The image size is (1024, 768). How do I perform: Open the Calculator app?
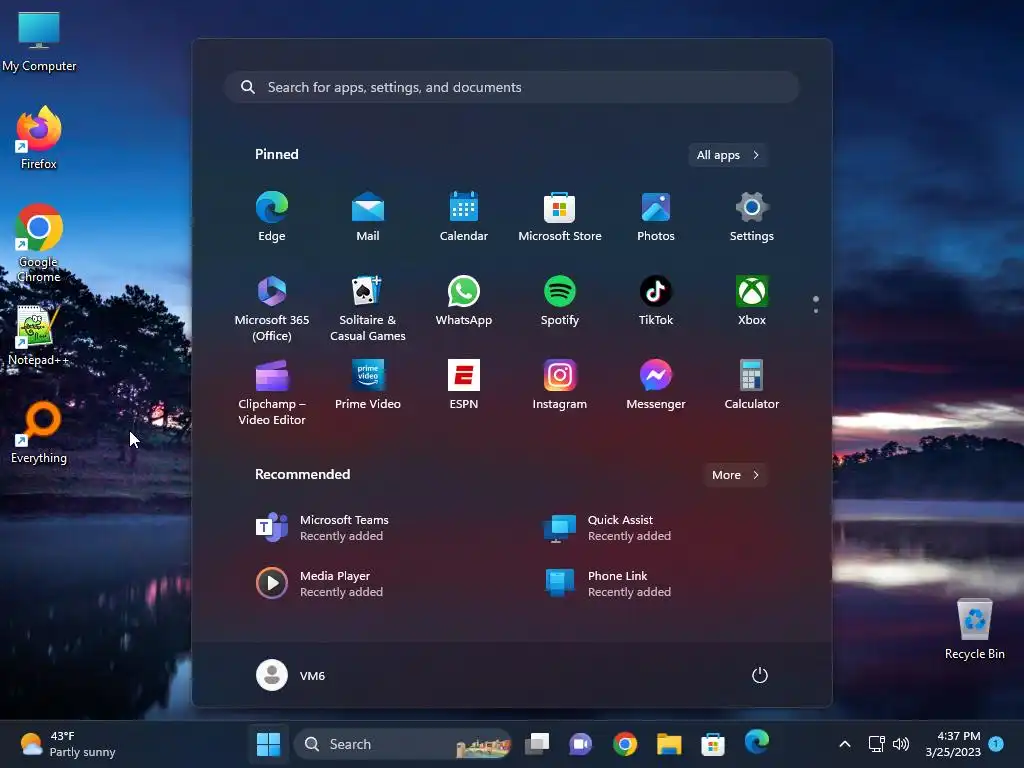point(752,385)
